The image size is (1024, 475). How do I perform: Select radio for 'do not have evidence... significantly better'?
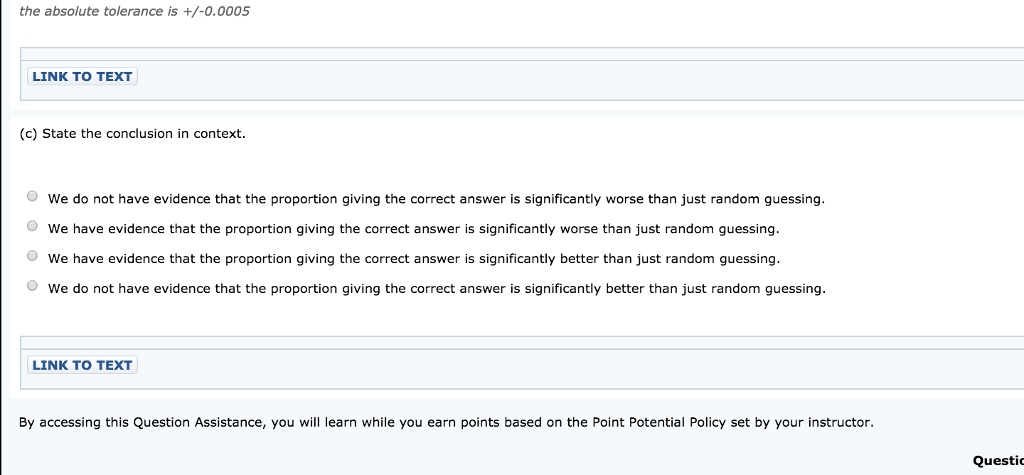tap(32, 286)
